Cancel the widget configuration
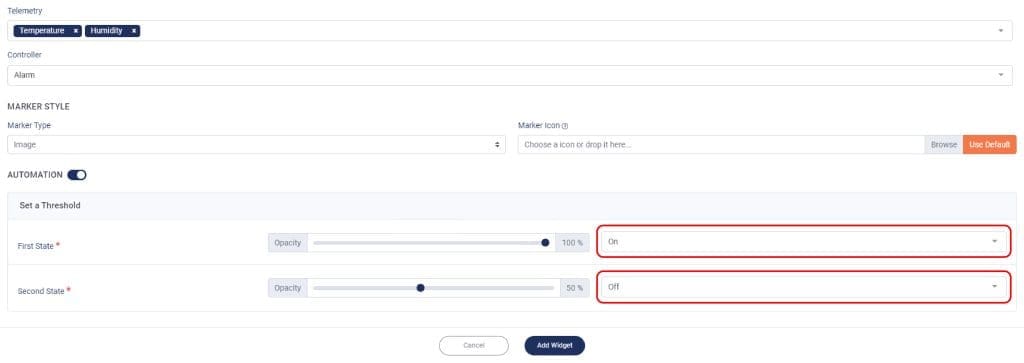Image resolution: width=1024 pixels, height=363 pixels. coord(473,345)
